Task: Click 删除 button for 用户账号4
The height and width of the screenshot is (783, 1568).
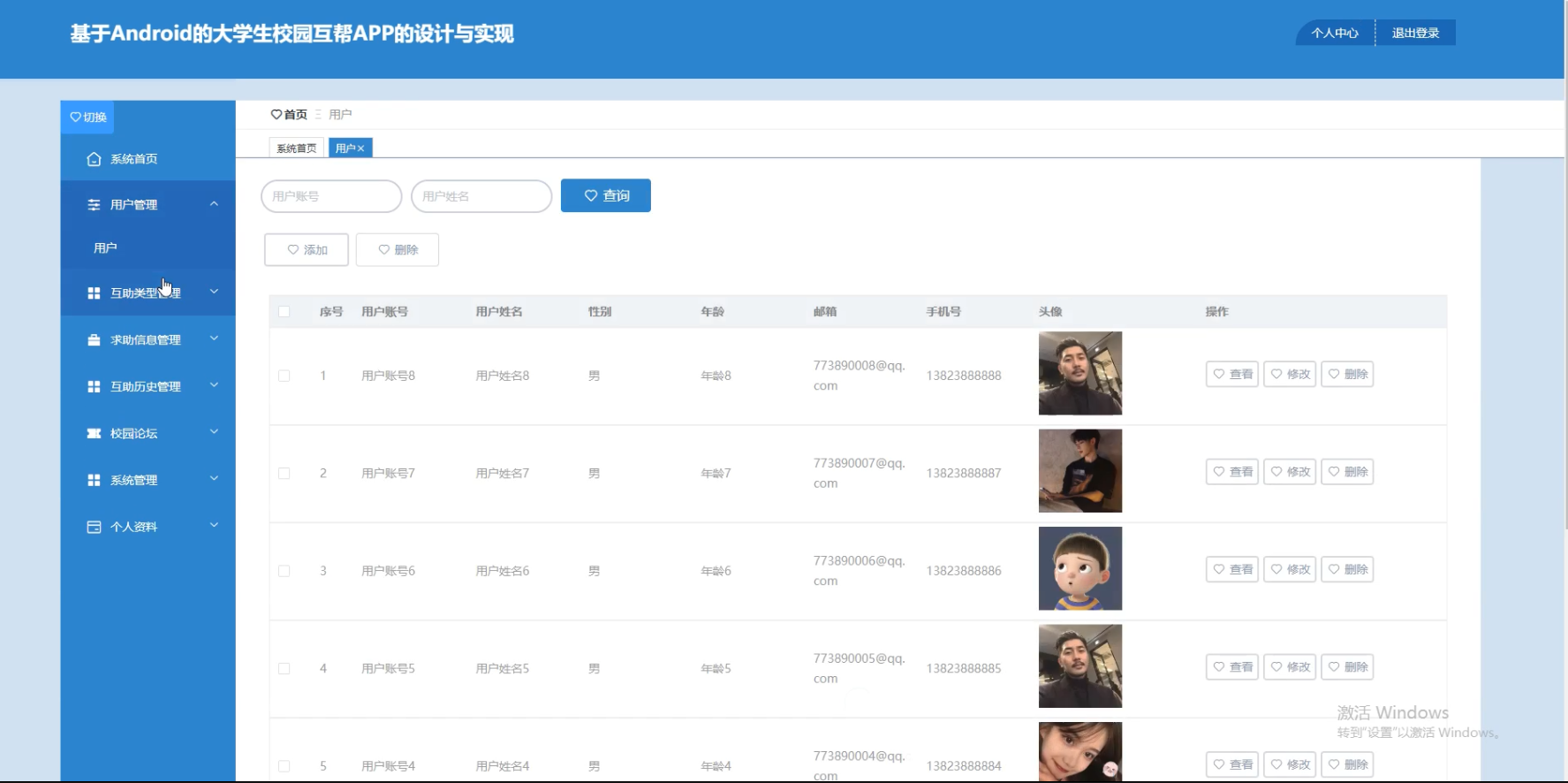Action: 1347,764
